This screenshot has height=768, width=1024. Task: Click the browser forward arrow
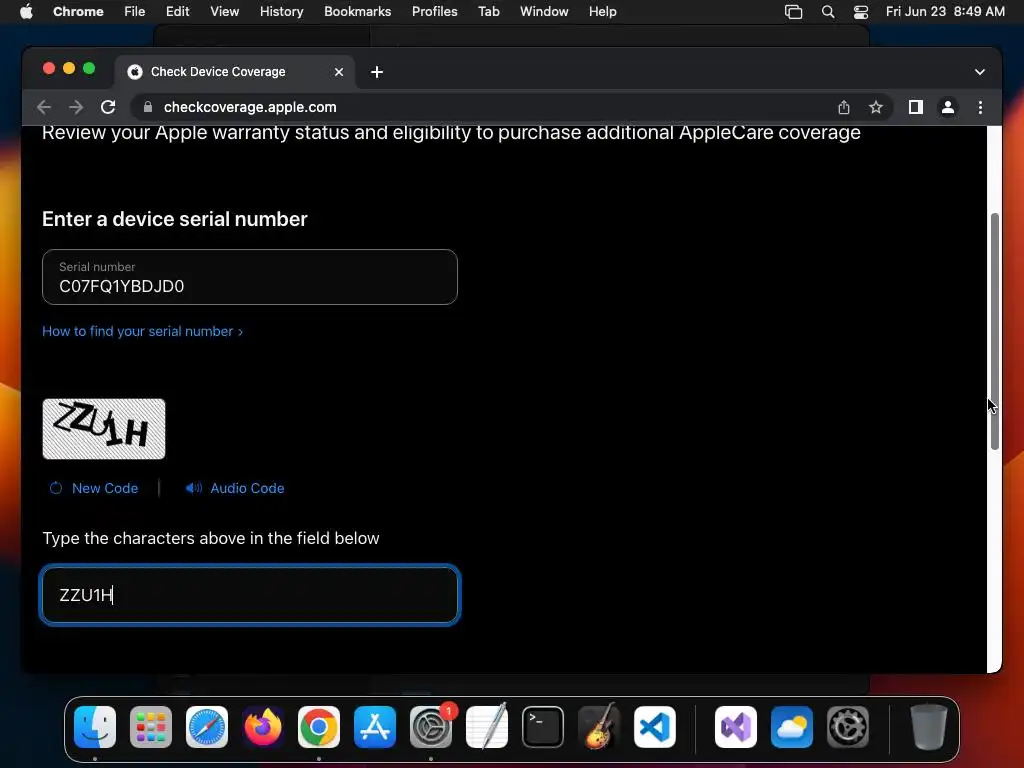coord(76,107)
